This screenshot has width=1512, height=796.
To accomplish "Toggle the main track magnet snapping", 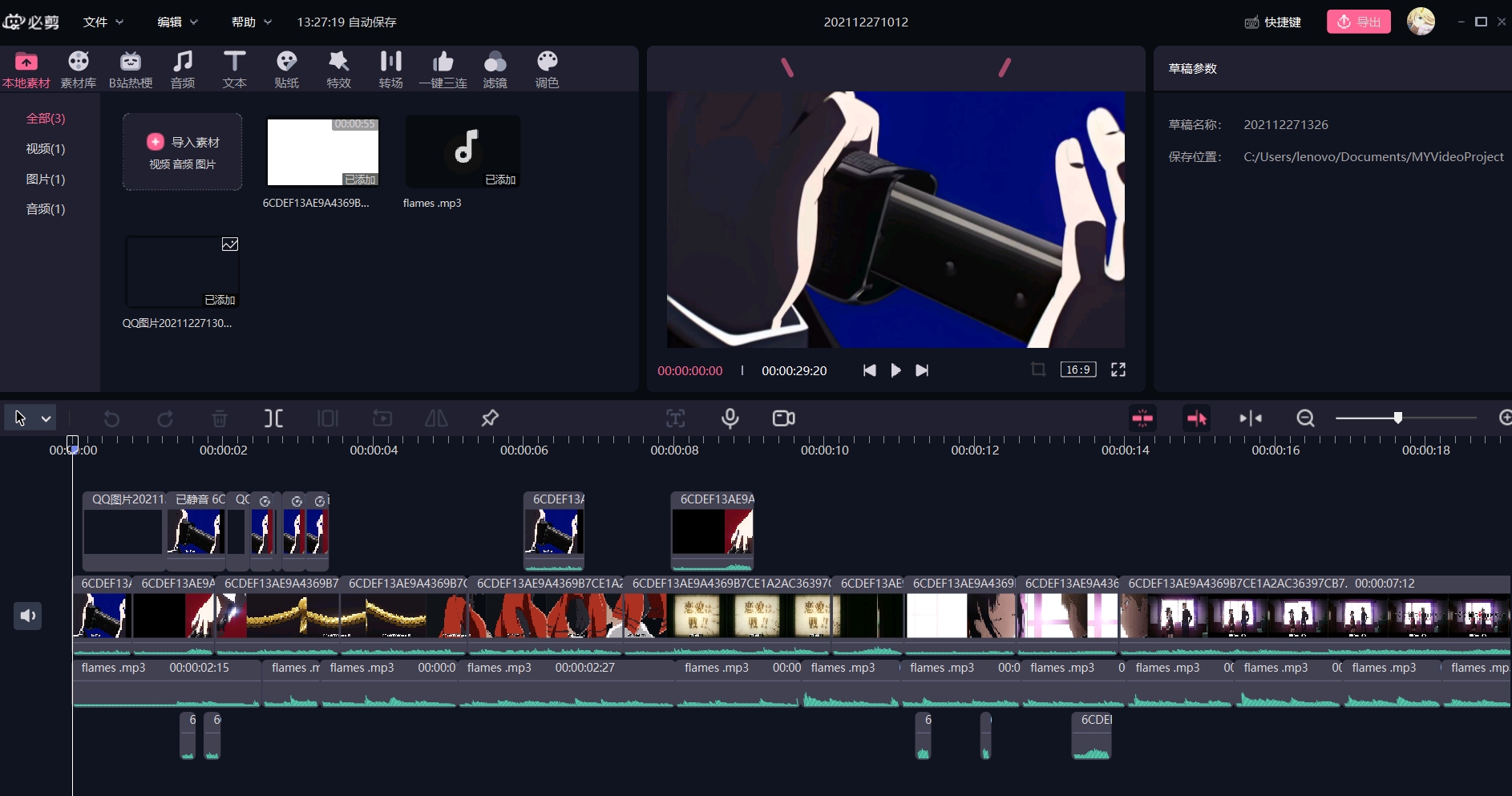I will pyautogui.click(x=1142, y=418).
